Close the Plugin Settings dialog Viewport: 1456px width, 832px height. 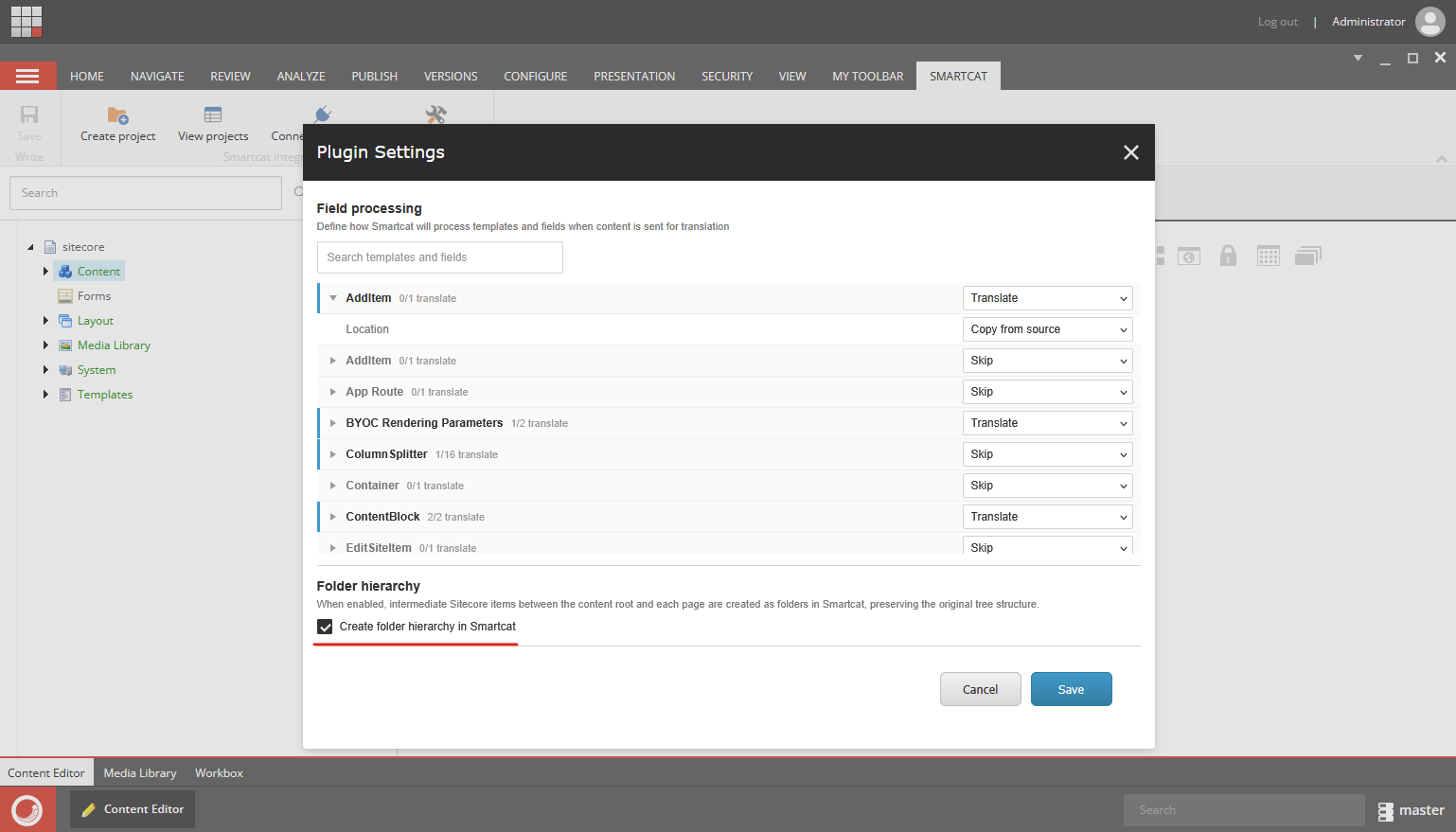point(1130,152)
